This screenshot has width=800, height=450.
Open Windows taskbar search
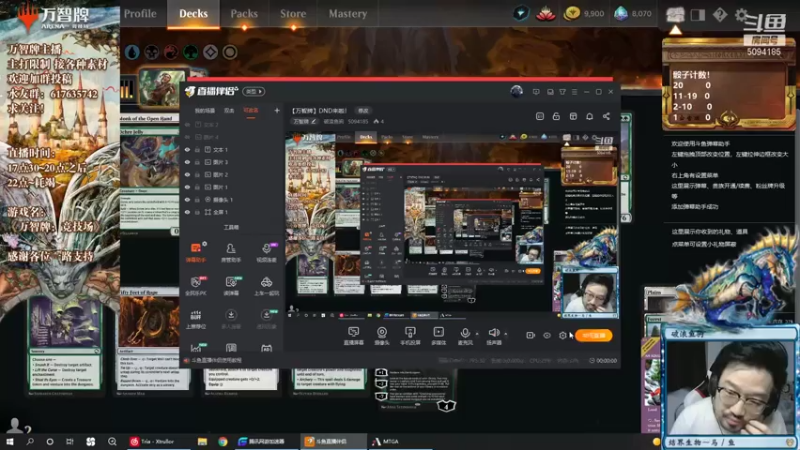click(x=30, y=441)
